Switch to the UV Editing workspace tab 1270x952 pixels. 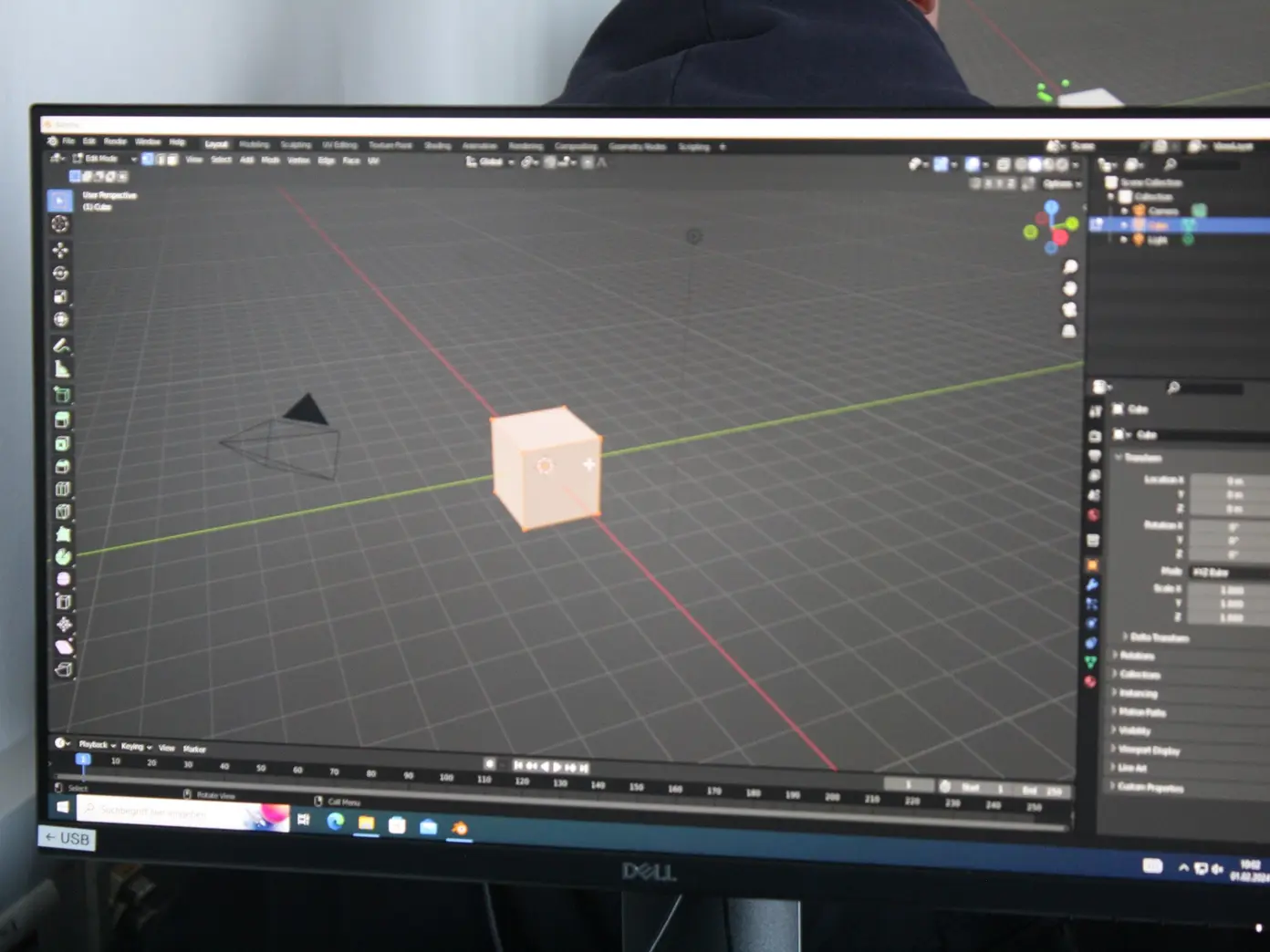pos(339,144)
